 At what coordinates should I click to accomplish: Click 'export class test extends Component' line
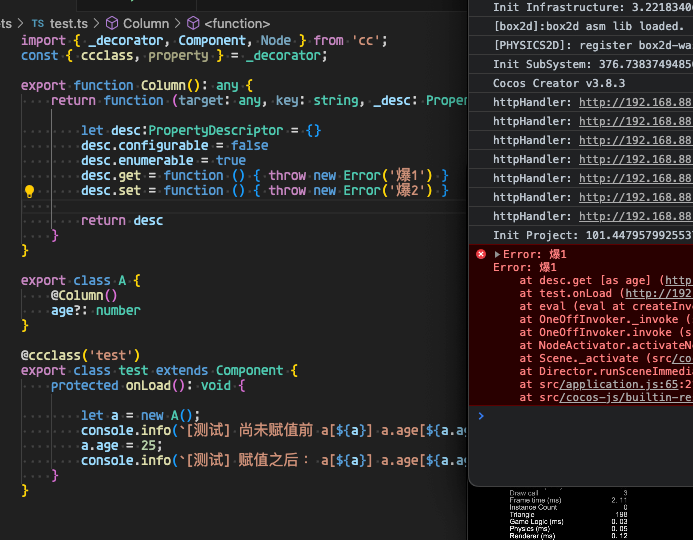pyautogui.click(x=160, y=371)
